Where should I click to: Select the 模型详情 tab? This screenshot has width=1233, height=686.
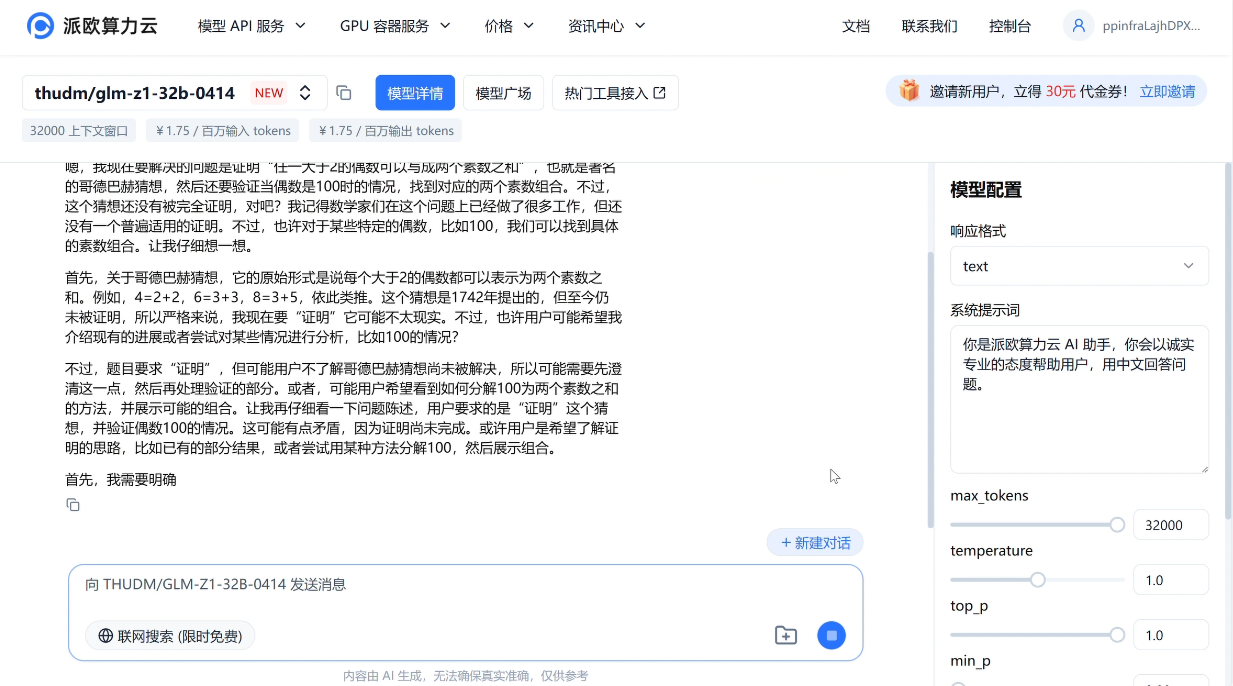pyautogui.click(x=415, y=93)
